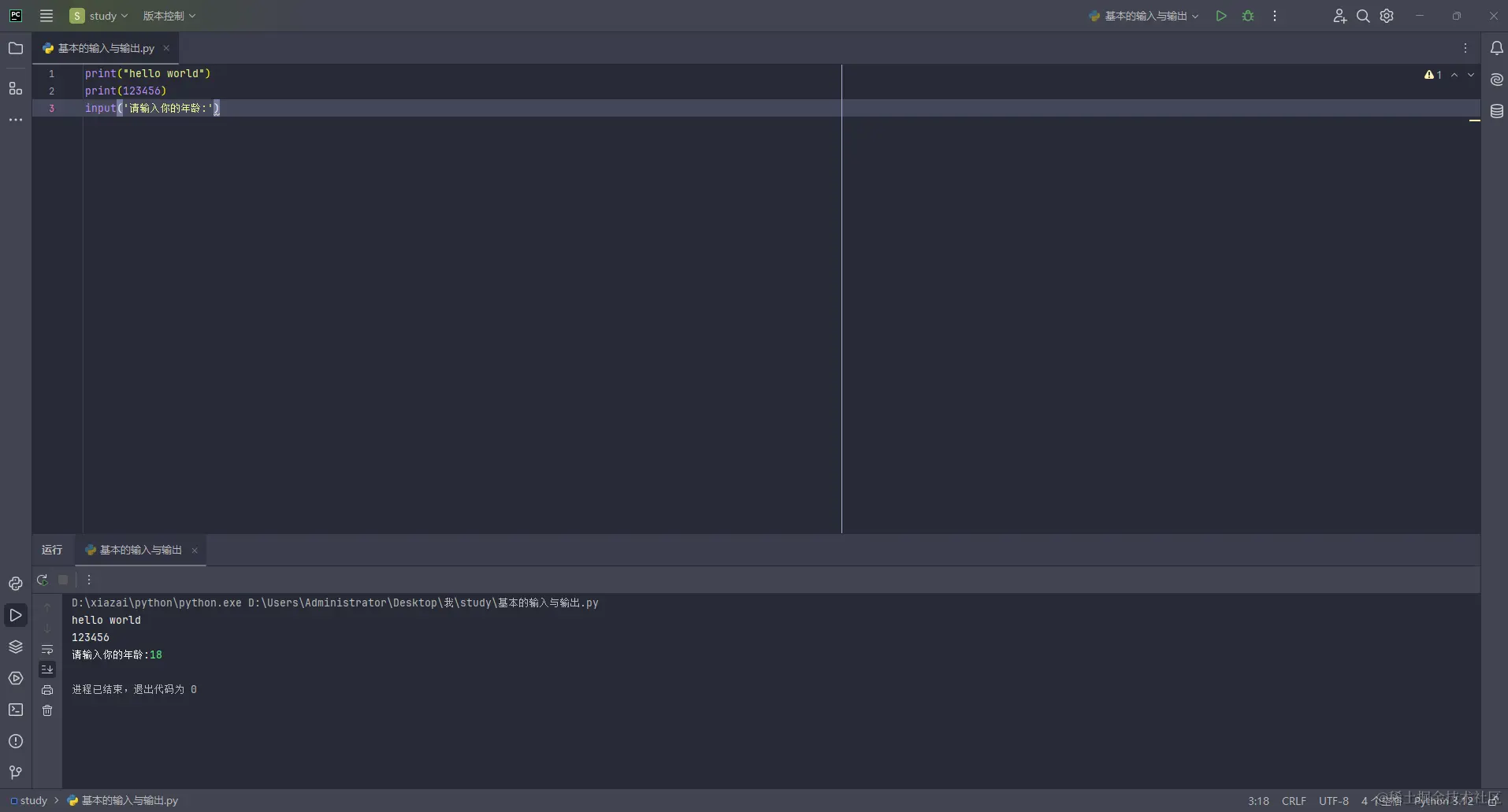The height and width of the screenshot is (812, 1508).
Task: Click the console path D:\xiazai\python\python.exe line
Action: [x=335, y=603]
